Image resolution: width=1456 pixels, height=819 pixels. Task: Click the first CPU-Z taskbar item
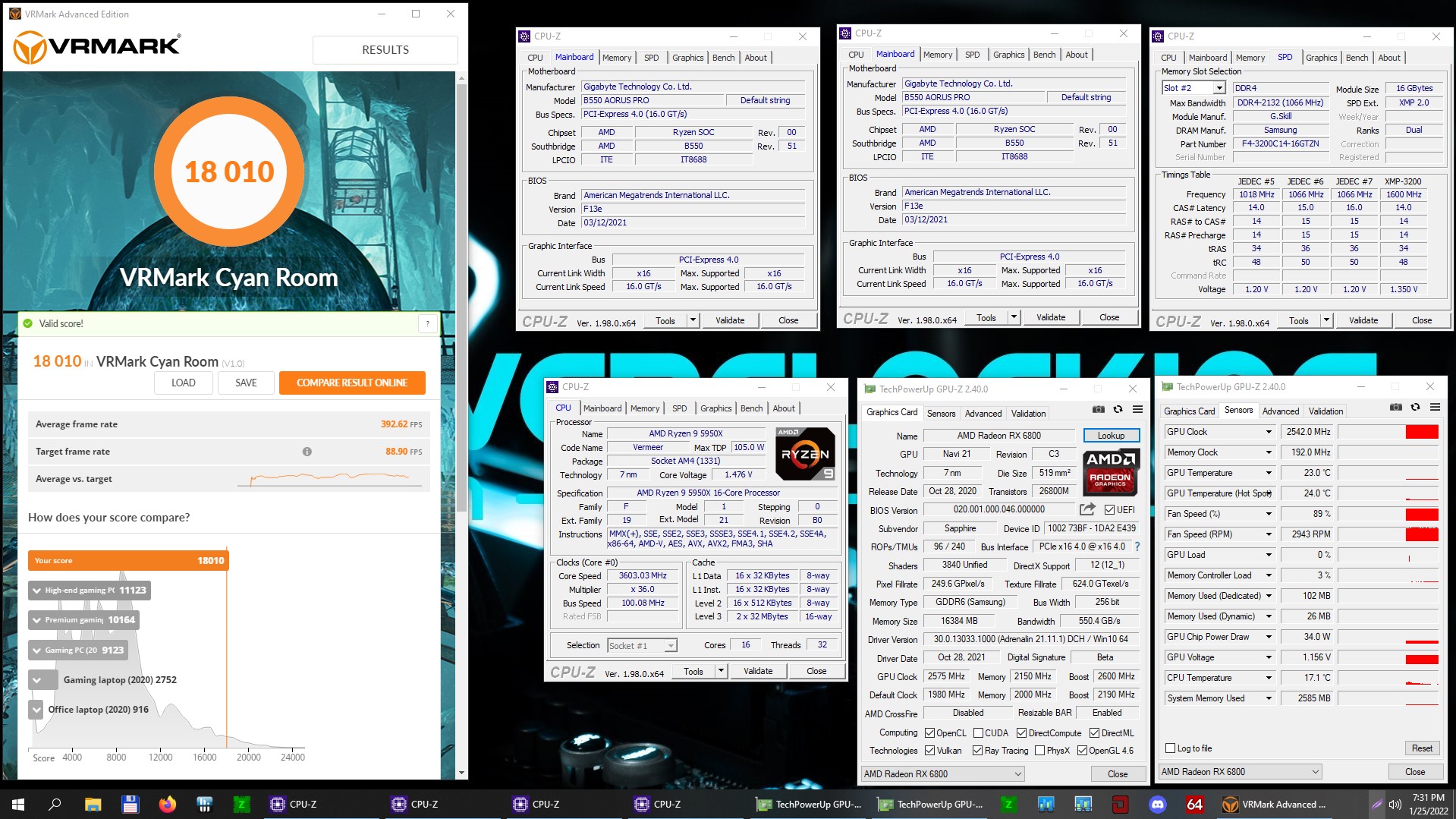(x=321, y=804)
